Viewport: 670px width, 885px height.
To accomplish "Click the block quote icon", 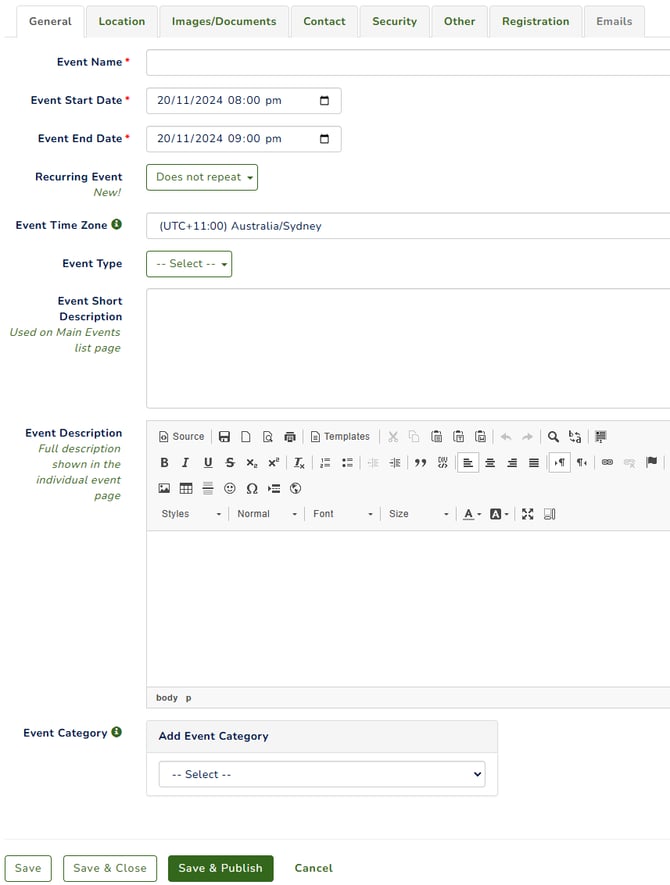I will (x=420, y=463).
